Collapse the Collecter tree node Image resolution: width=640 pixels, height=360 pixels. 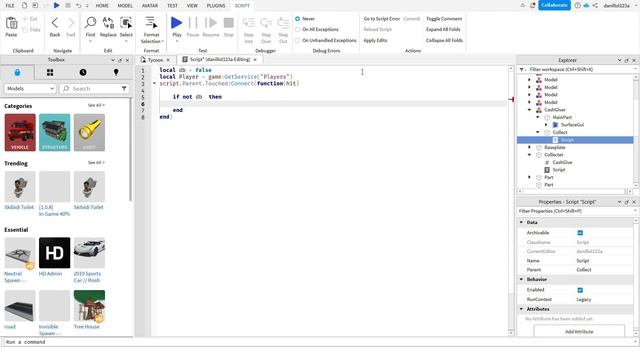pyautogui.click(x=530, y=155)
